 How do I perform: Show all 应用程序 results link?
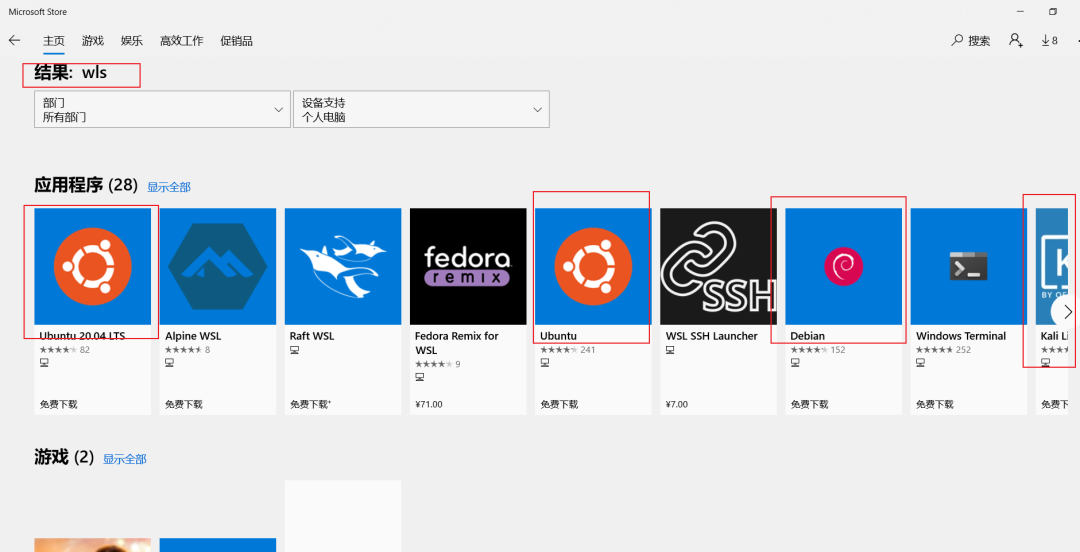tap(169, 187)
